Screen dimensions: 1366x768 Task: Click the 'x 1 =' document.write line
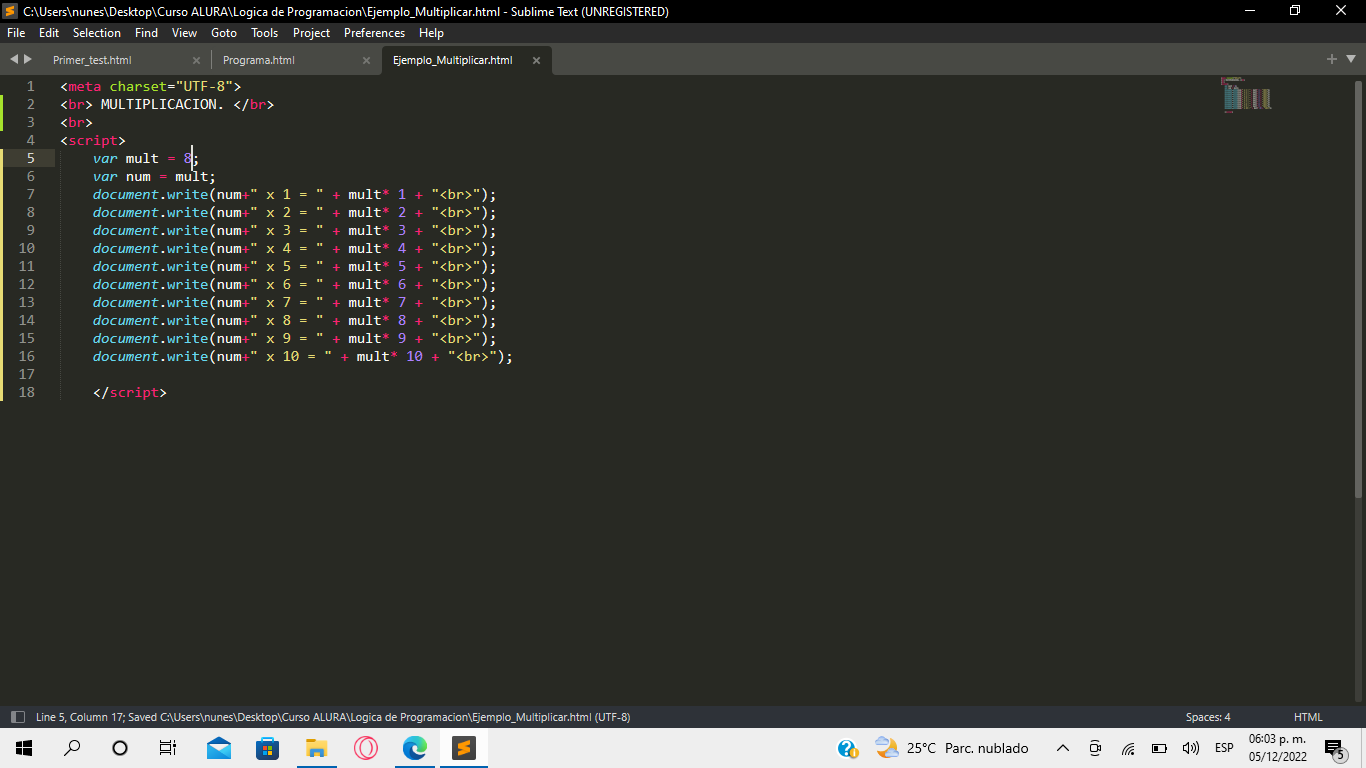(294, 194)
